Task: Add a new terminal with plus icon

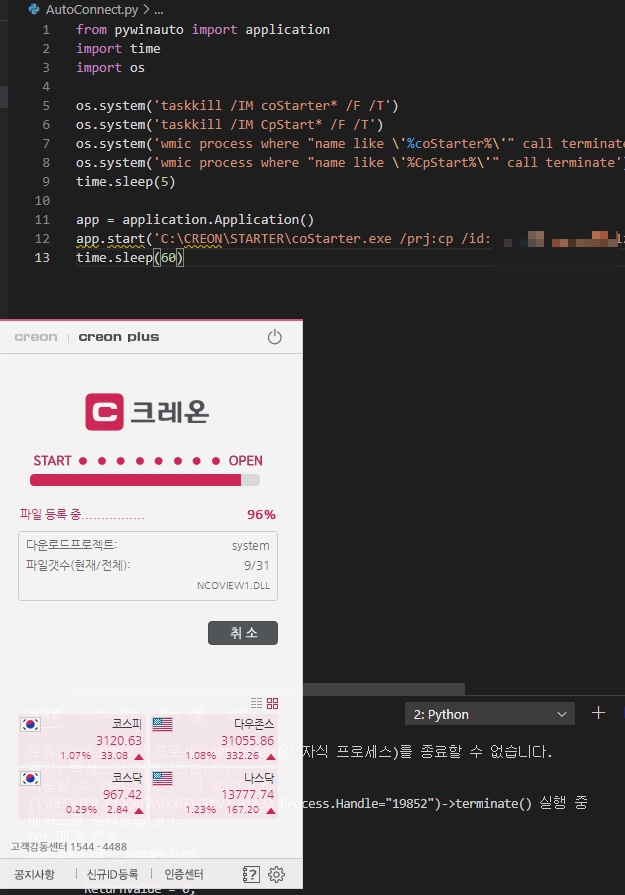Action: 598,712
